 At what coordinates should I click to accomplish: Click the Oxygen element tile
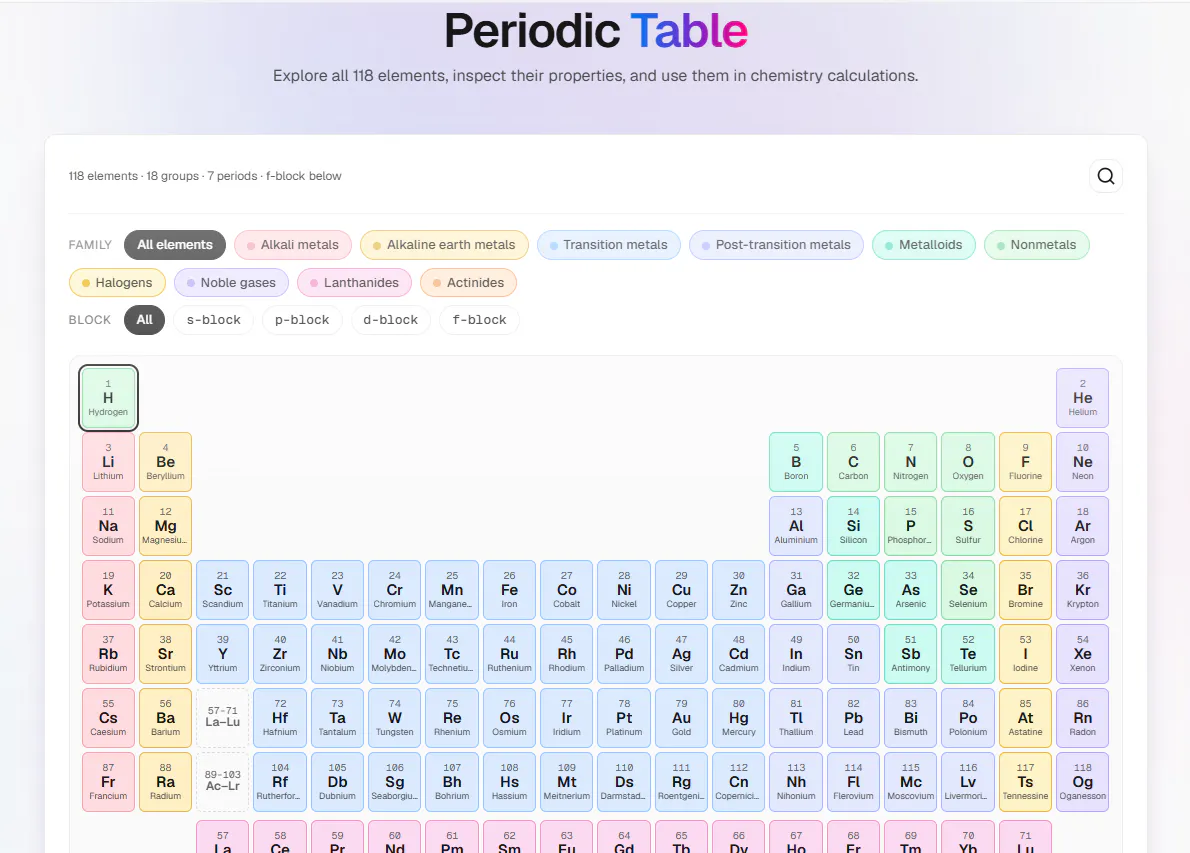click(968, 461)
